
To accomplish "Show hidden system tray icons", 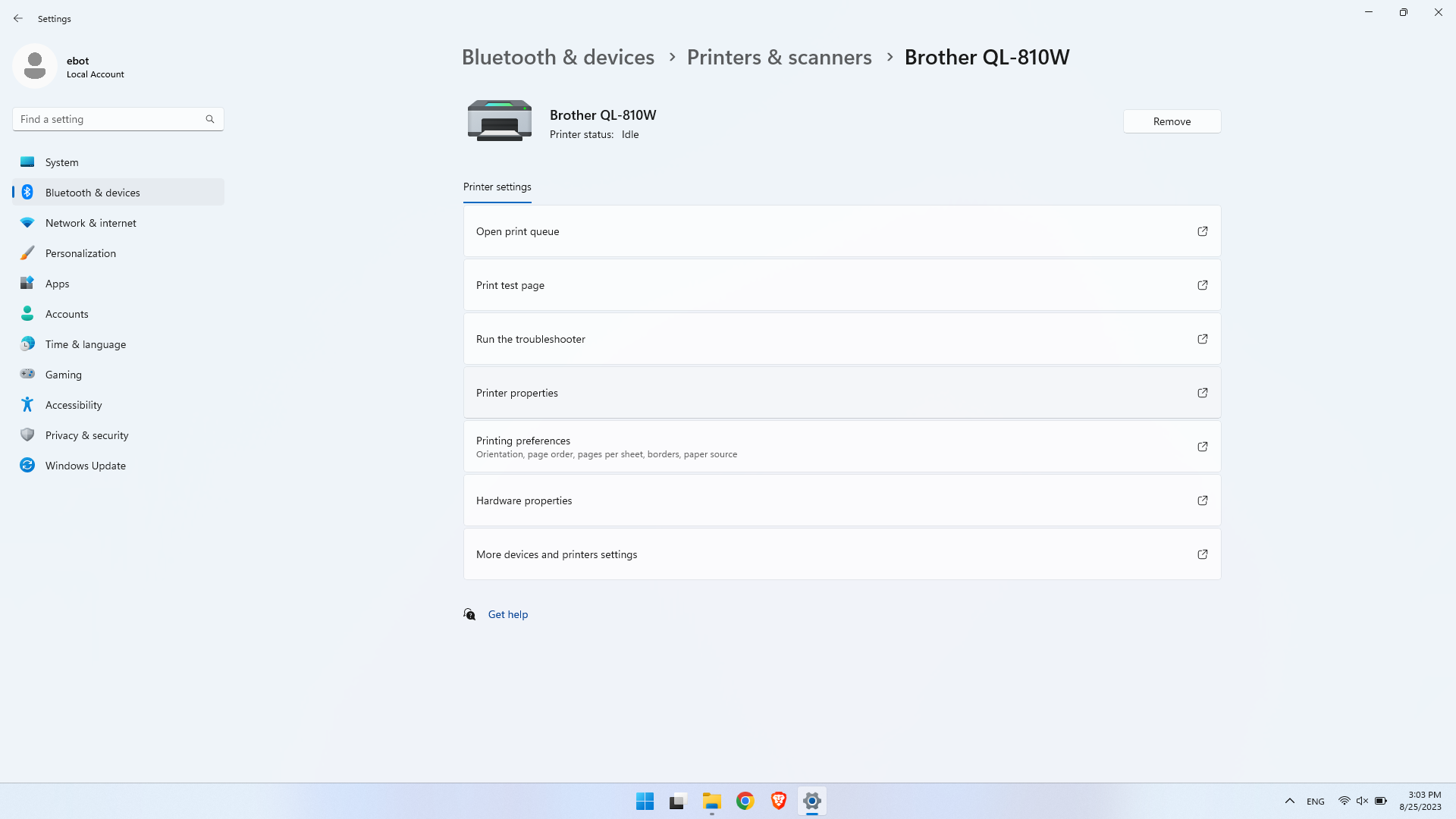I will tap(1289, 801).
